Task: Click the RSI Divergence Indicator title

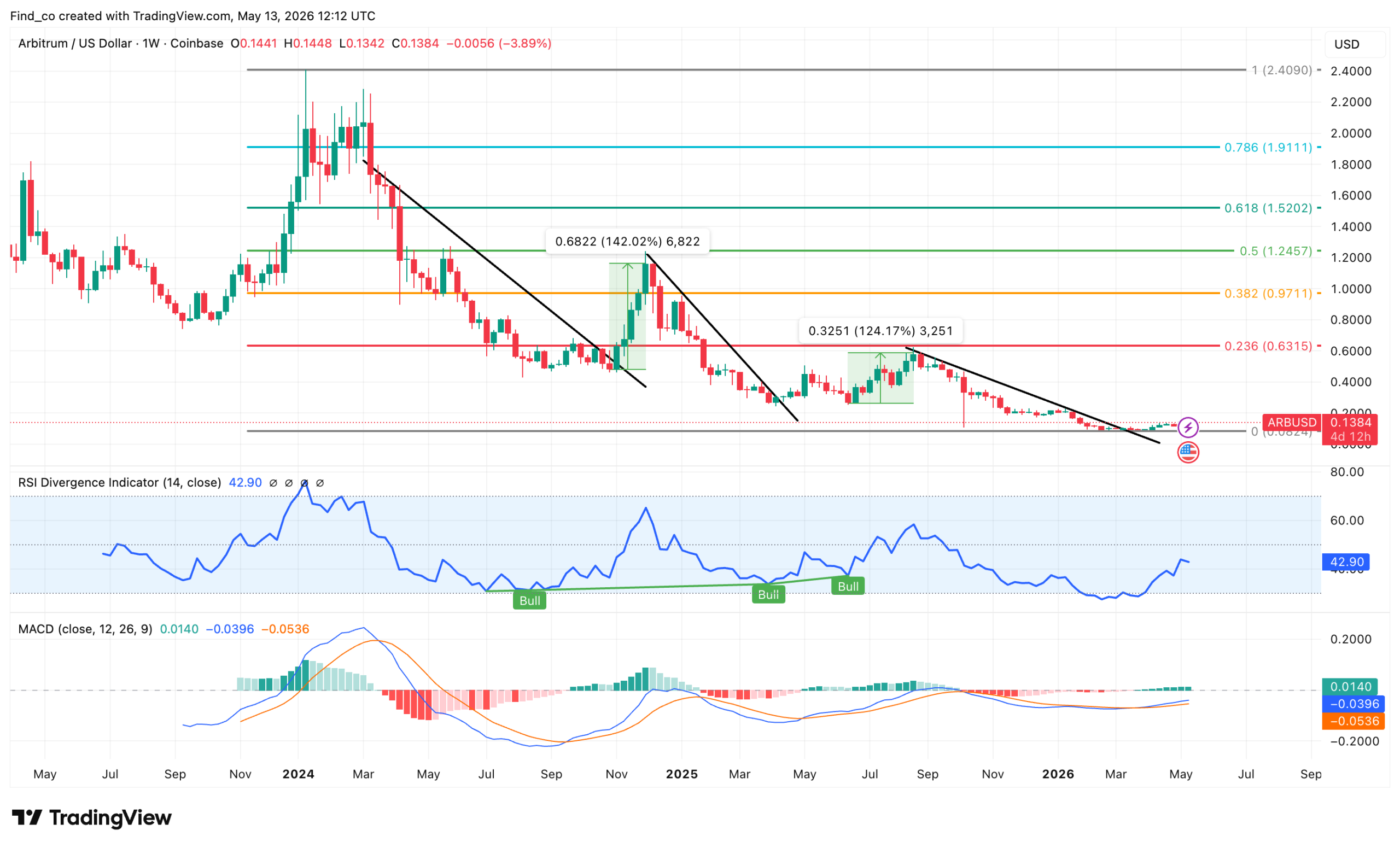Action: click(x=119, y=482)
